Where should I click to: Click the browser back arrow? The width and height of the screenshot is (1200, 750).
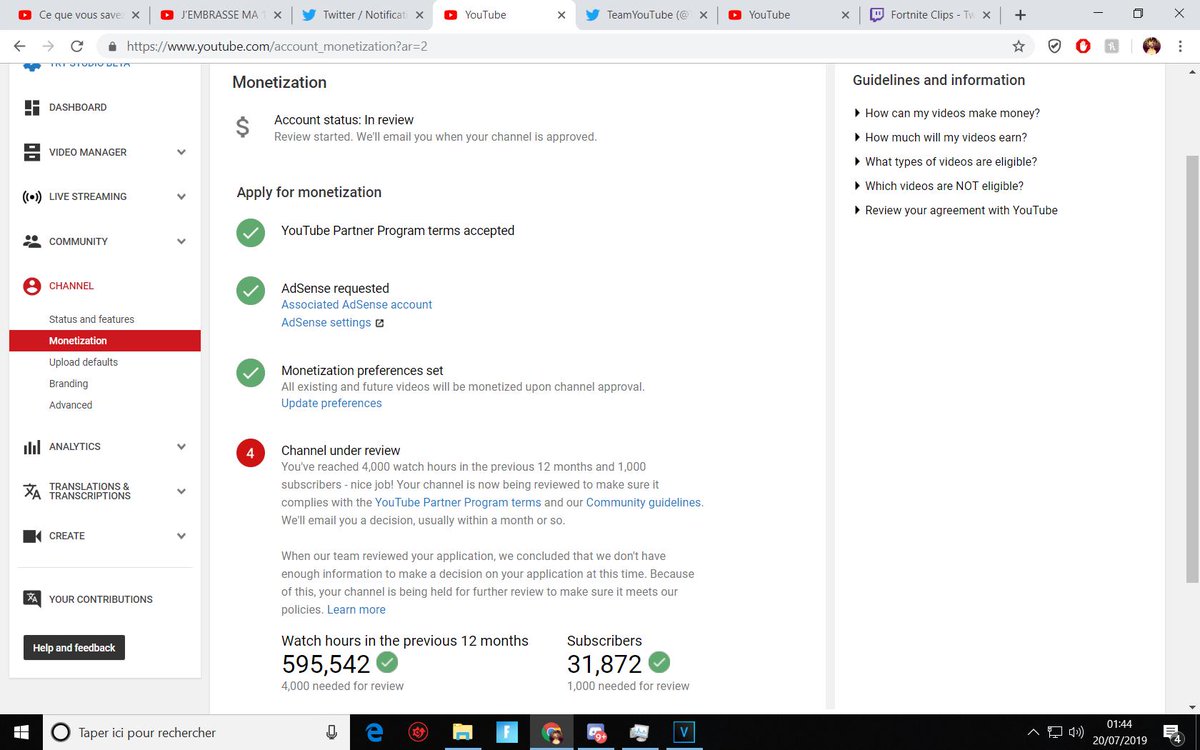tap(20, 46)
